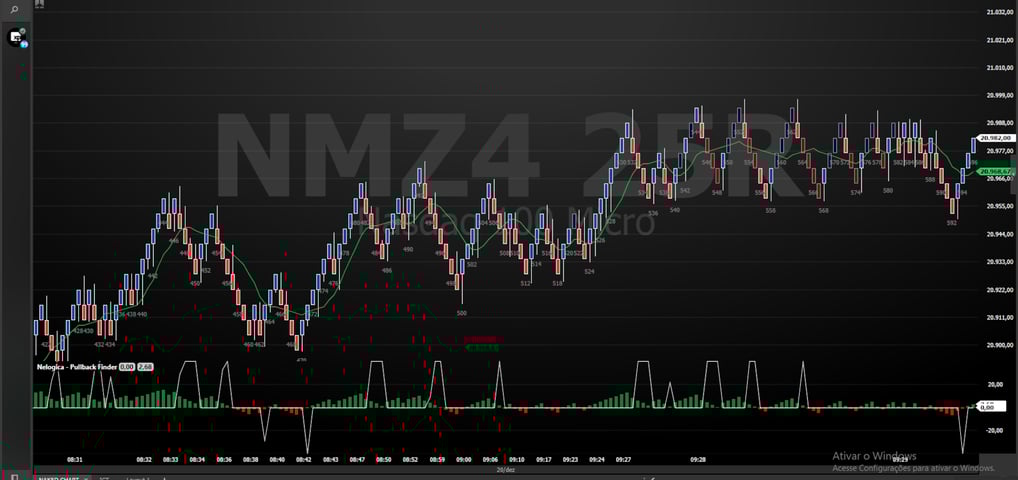Image resolution: width=1018 pixels, height=480 pixels.
Task: Click the 08:34 time axis label
Action: click(197, 459)
